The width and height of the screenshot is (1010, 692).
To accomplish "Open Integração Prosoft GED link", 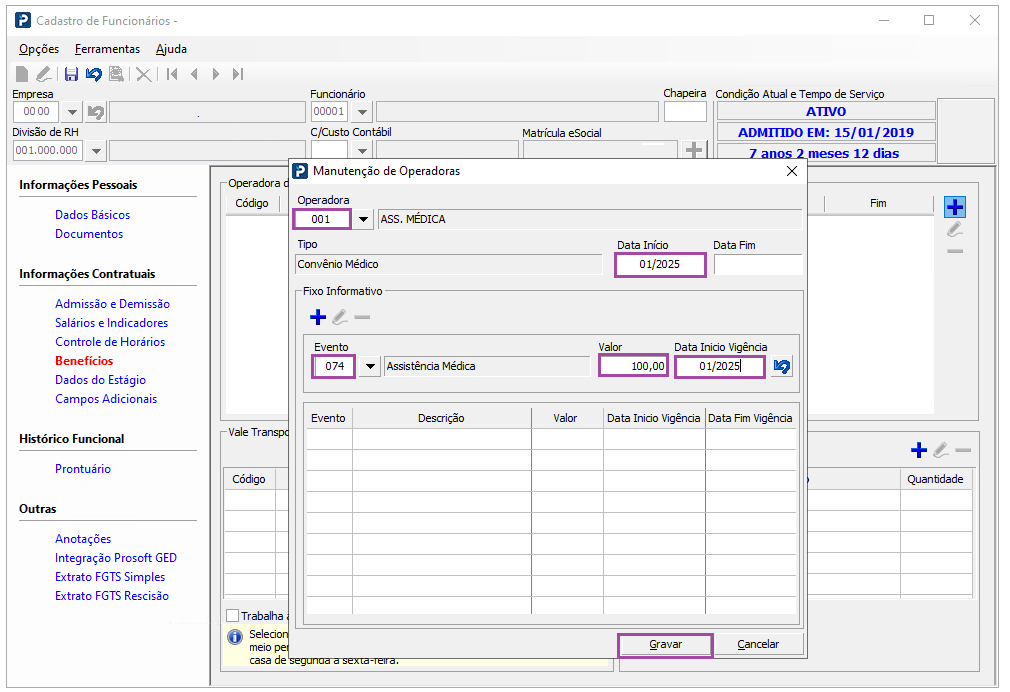I will pyautogui.click(x=116, y=558).
